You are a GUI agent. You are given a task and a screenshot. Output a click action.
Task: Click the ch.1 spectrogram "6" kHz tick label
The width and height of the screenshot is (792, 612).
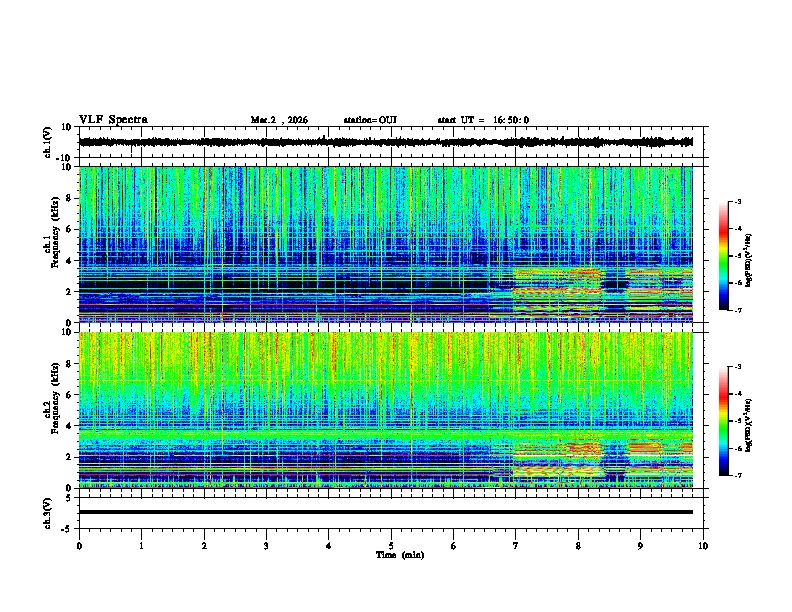point(69,229)
